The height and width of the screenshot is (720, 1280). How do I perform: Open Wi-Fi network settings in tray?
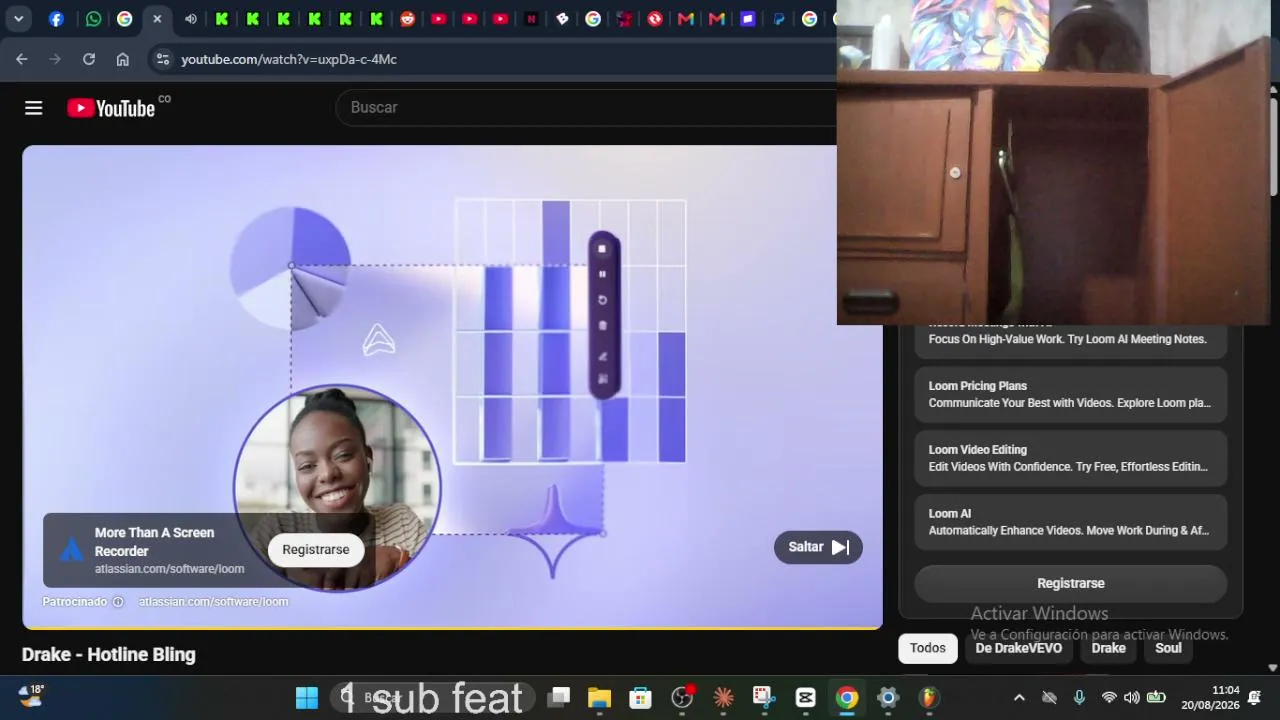(1108, 698)
